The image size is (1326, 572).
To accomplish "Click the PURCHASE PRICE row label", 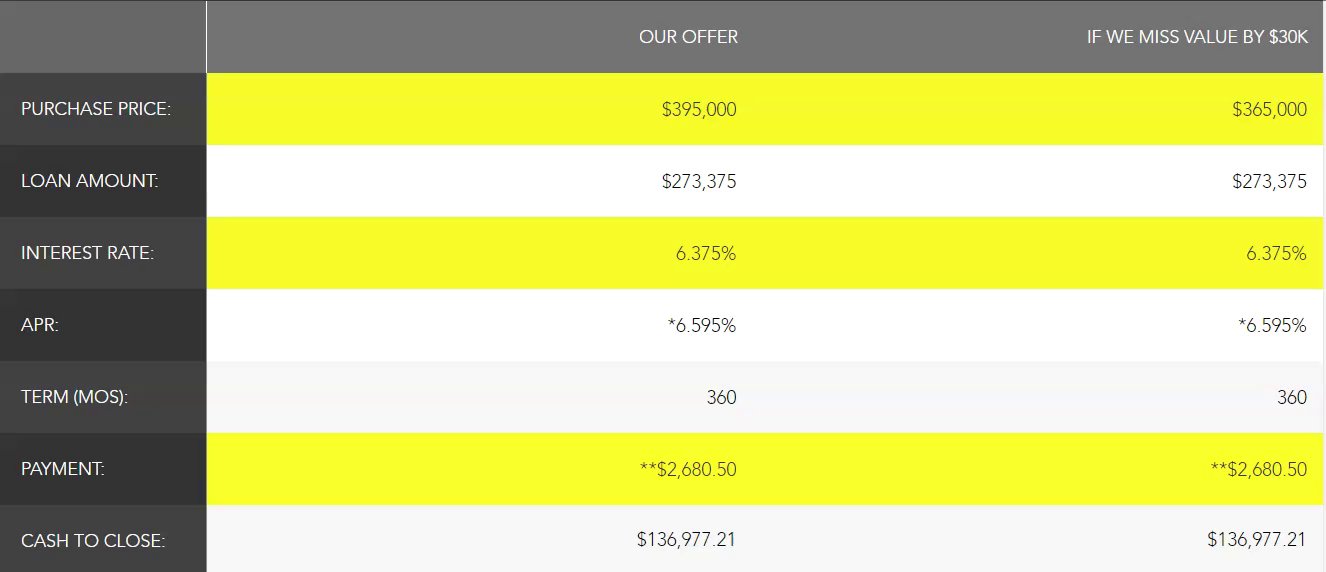I will tap(96, 109).
